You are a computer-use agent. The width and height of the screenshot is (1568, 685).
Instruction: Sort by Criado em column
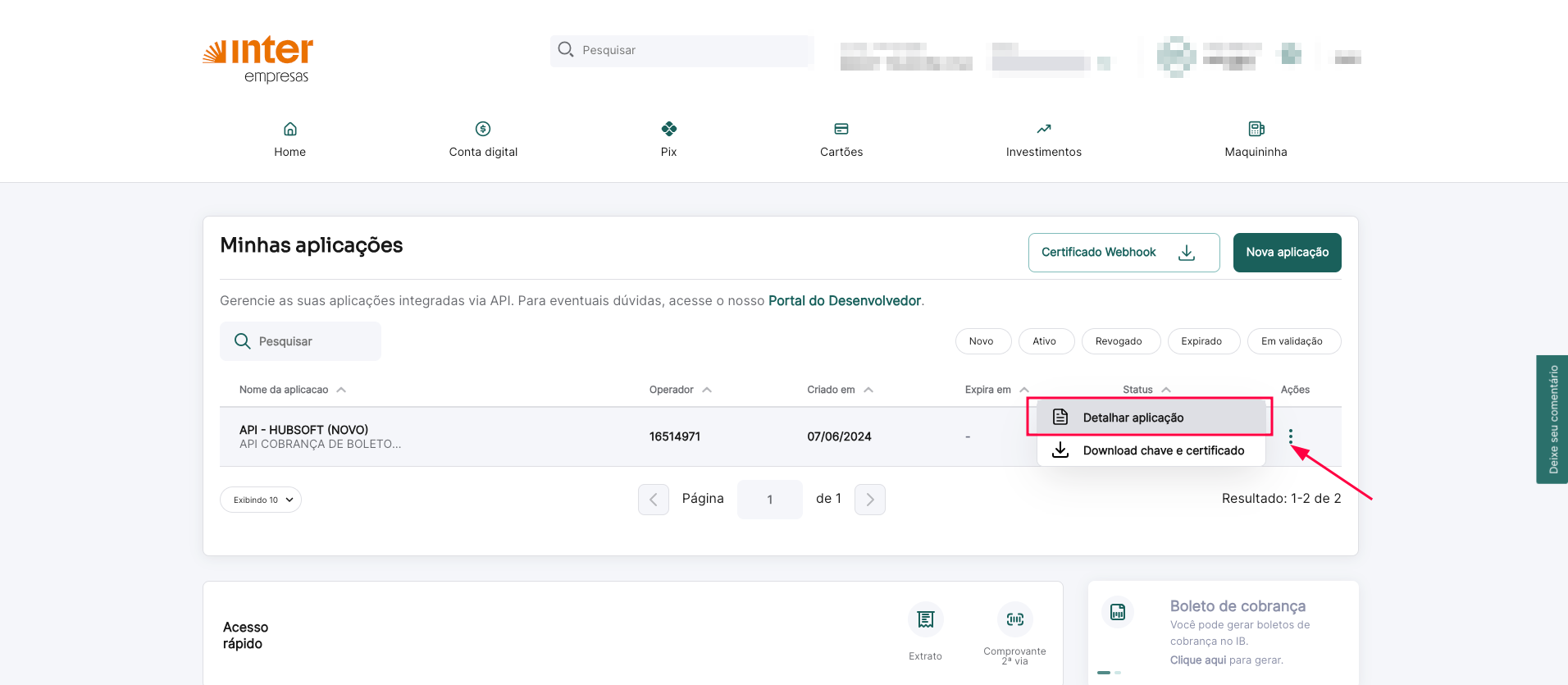840,390
